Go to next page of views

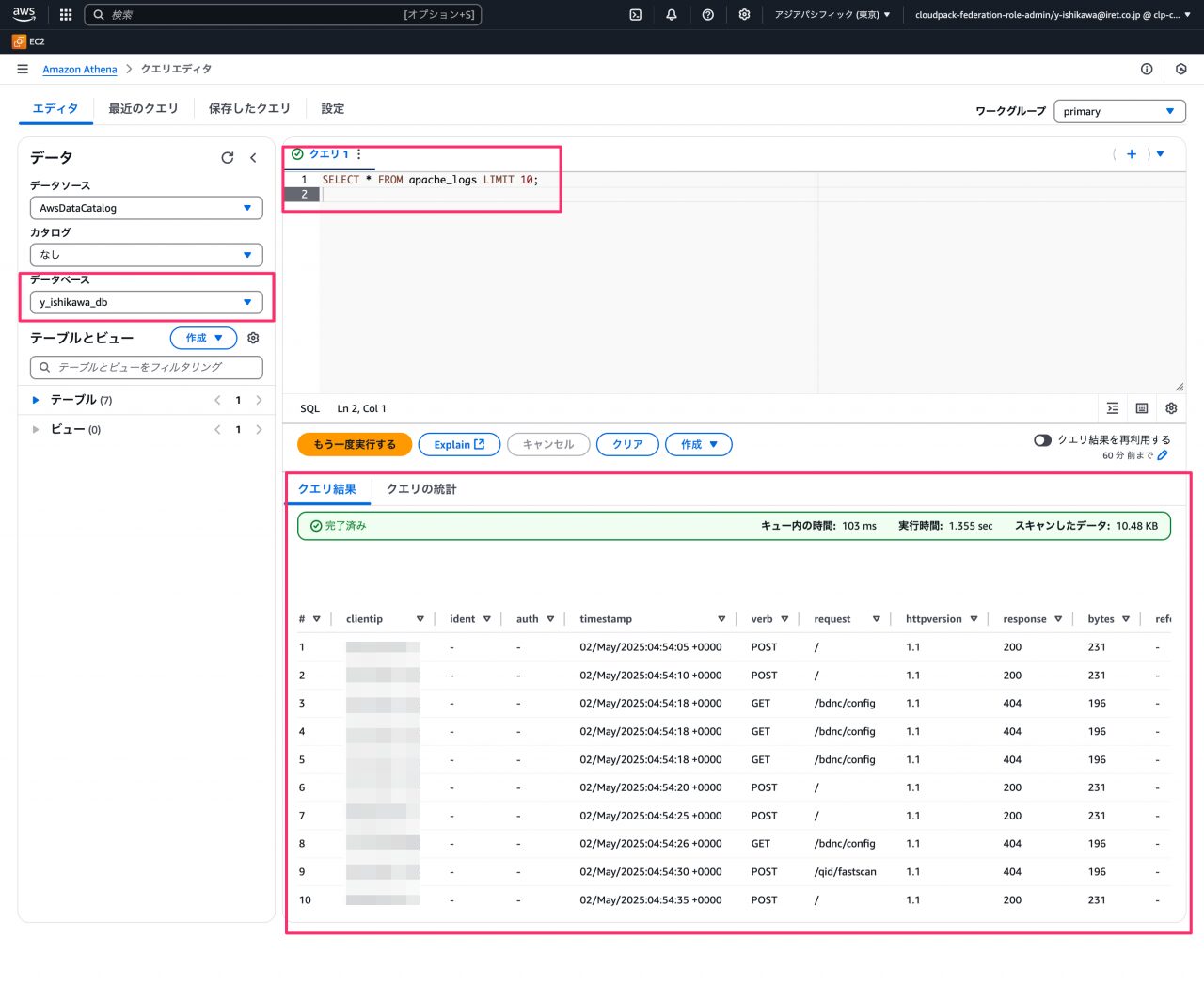(x=259, y=429)
